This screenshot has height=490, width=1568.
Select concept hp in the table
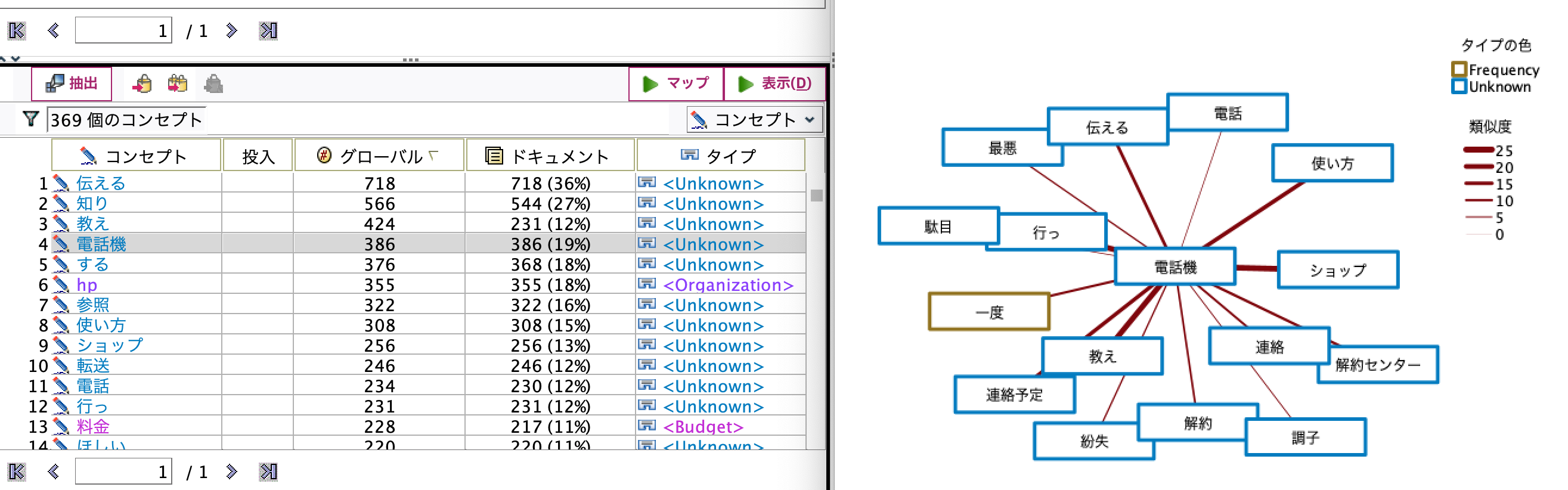(87, 285)
